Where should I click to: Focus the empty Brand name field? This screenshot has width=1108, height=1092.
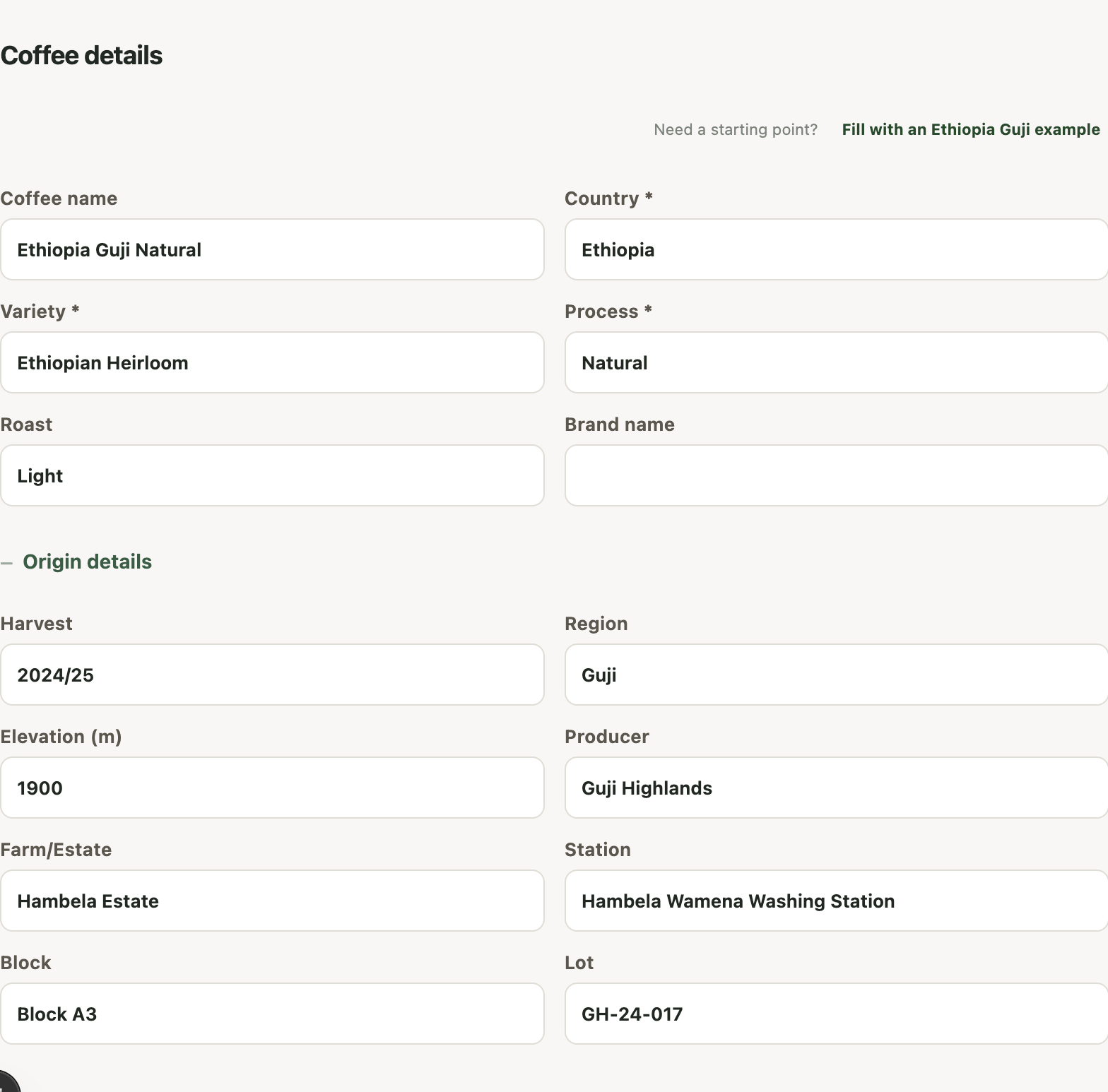[x=836, y=475]
